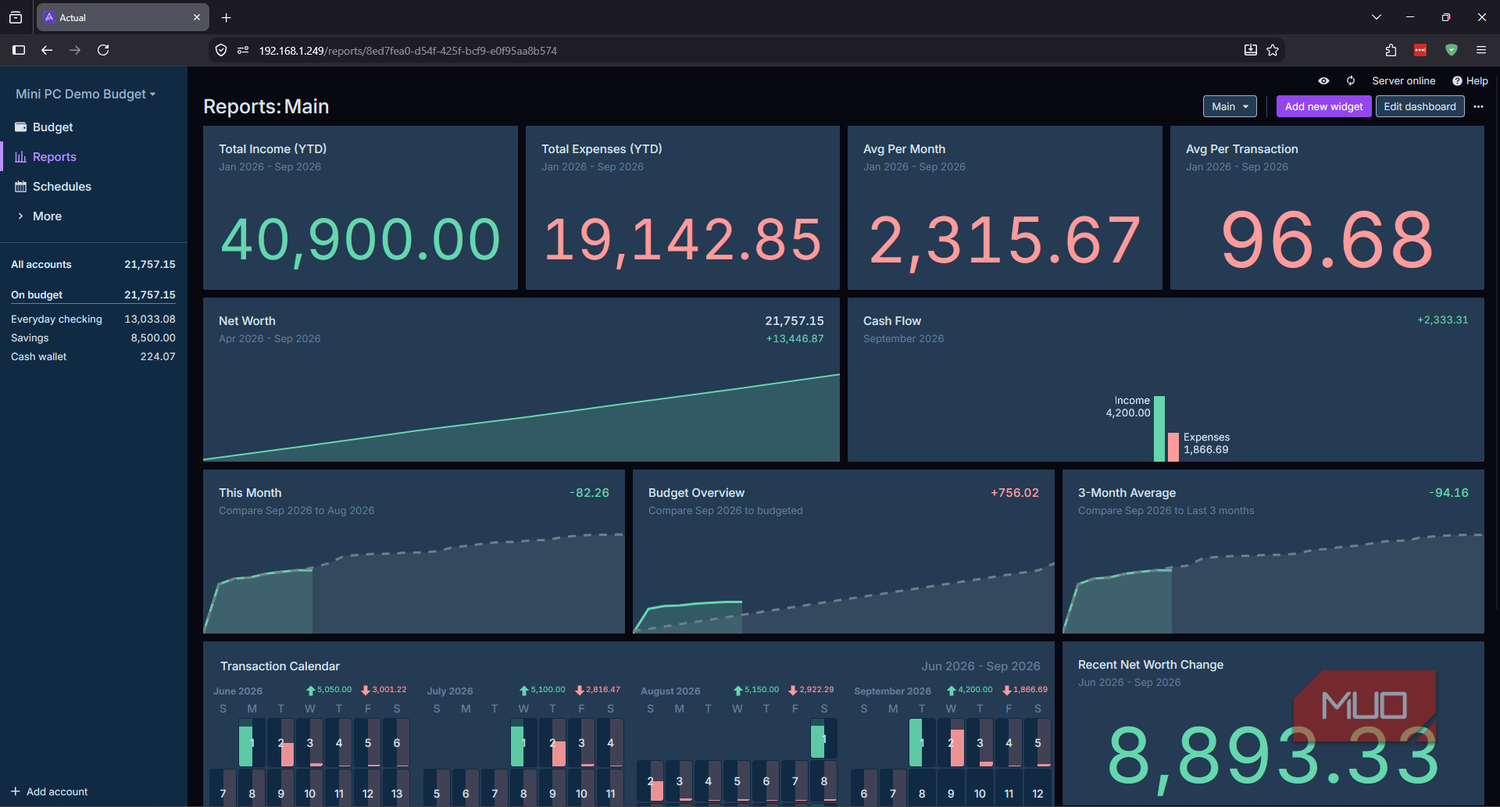Open the Budget page icon in sidebar

point(20,127)
